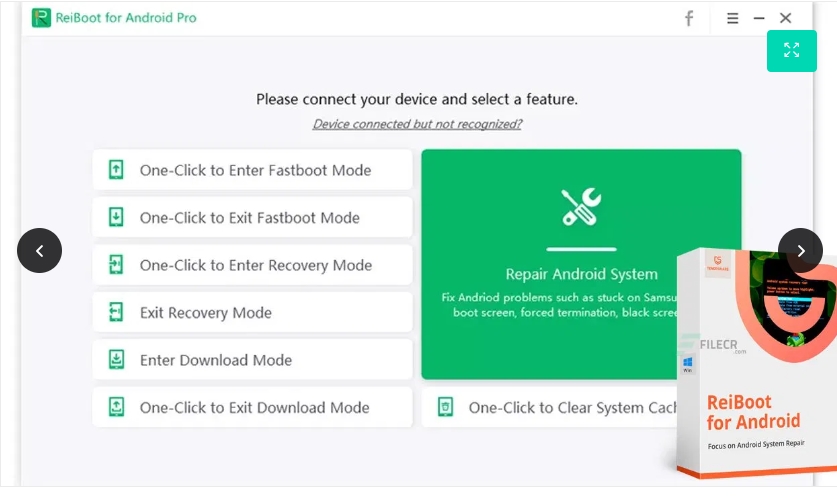This screenshot has height=496, width=837.
Task: Go to previous slide with left arrow
Action: 40,250
